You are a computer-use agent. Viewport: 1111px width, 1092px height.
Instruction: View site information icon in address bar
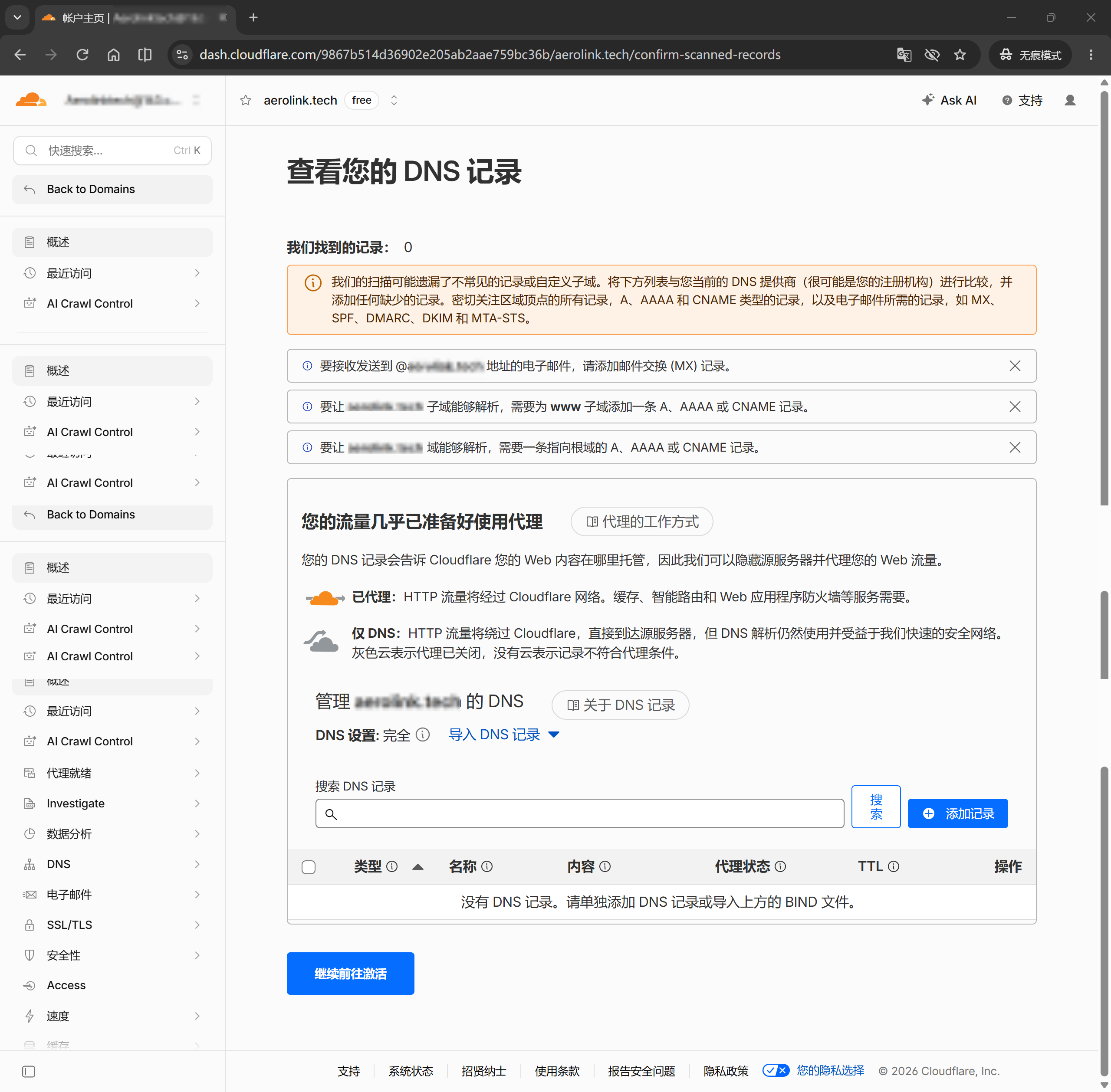tap(182, 55)
